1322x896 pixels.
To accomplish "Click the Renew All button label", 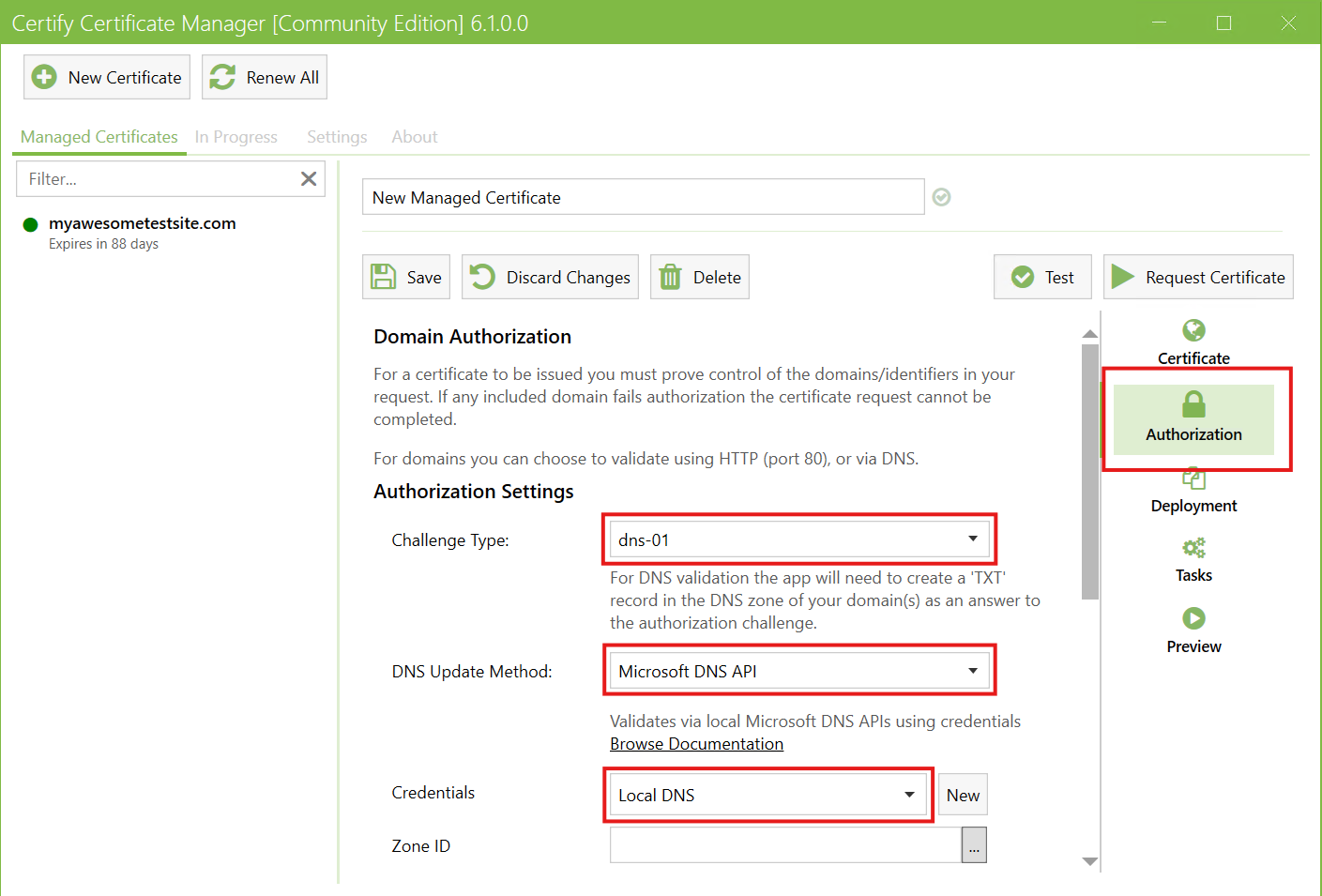I will tap(282, 78).
